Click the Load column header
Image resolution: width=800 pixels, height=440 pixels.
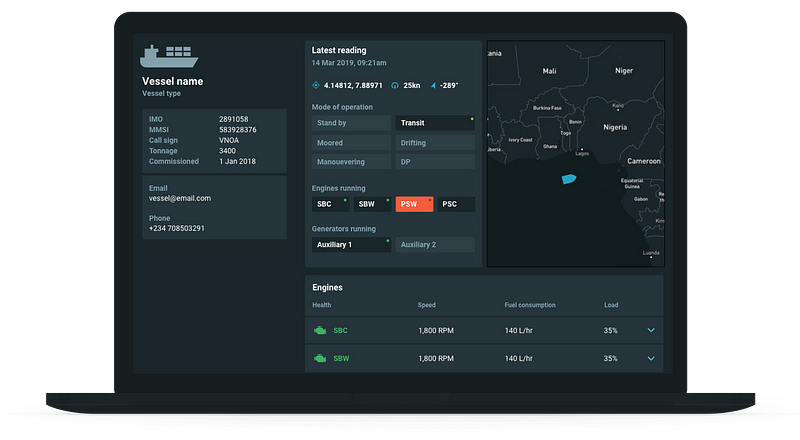point(611,305)
